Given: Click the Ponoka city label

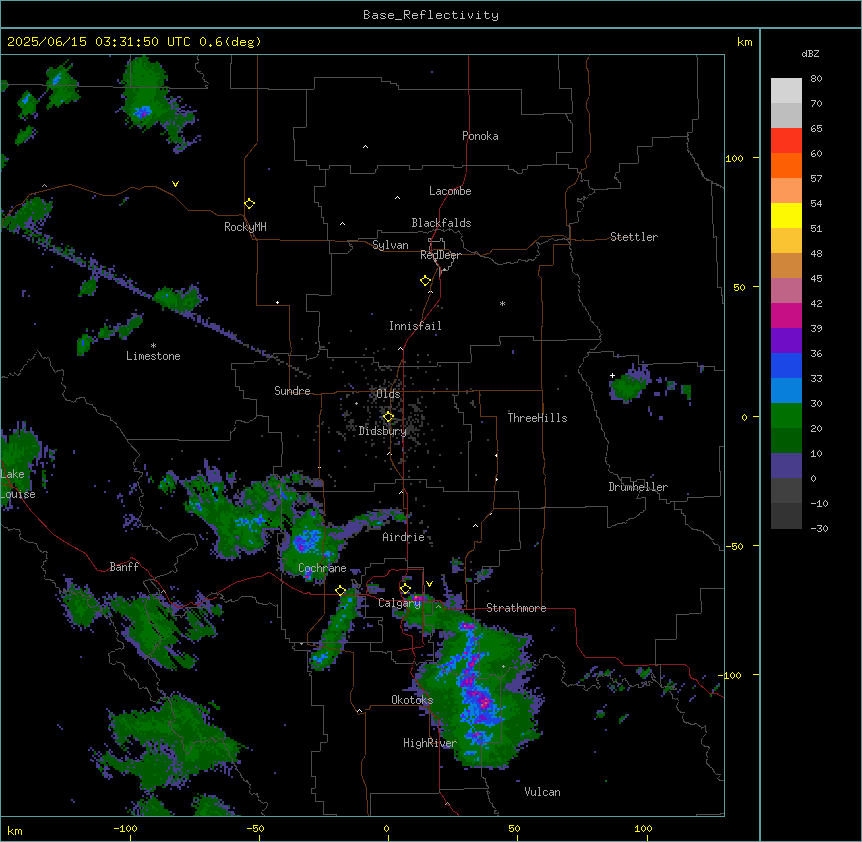Looking at the screenshot, I should click(x=480, y=136).
